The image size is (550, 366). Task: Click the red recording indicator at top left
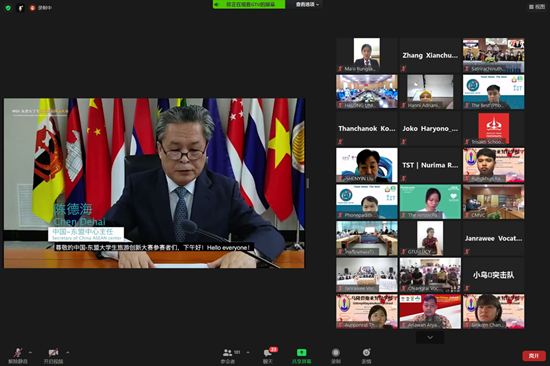coord(41,8)
